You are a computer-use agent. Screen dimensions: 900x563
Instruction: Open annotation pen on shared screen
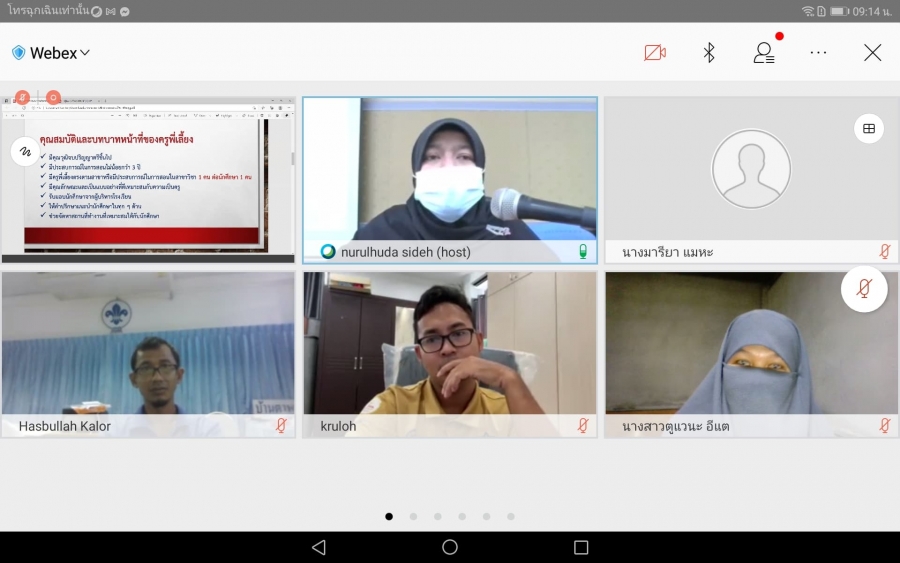pos(23,152)
